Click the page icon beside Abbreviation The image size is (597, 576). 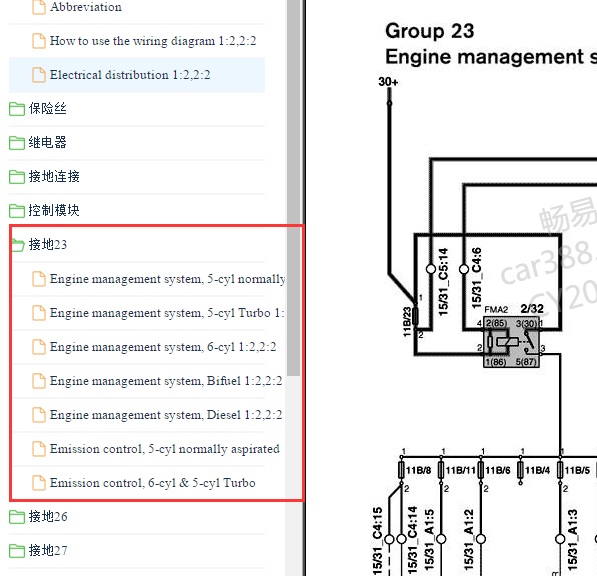(x=38, y=7)
